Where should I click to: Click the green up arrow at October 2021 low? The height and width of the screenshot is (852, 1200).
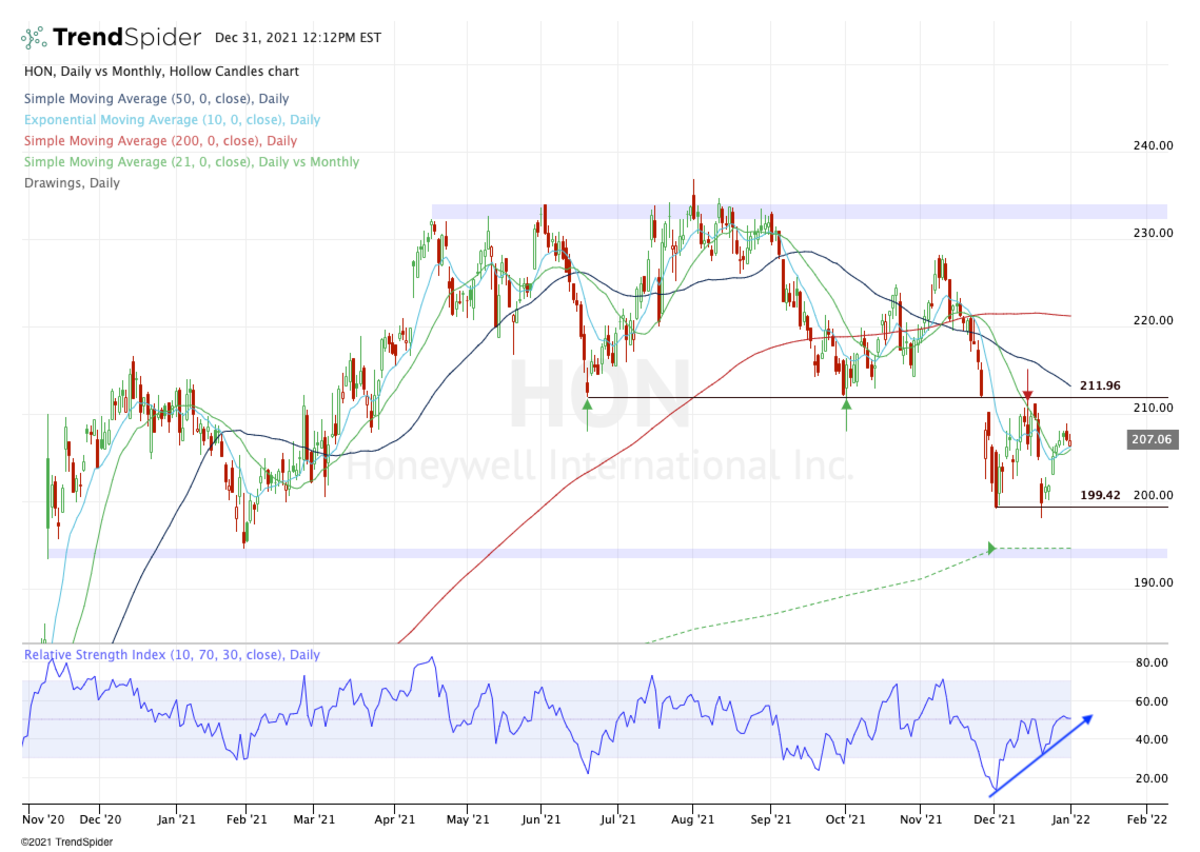pos(846,405)
